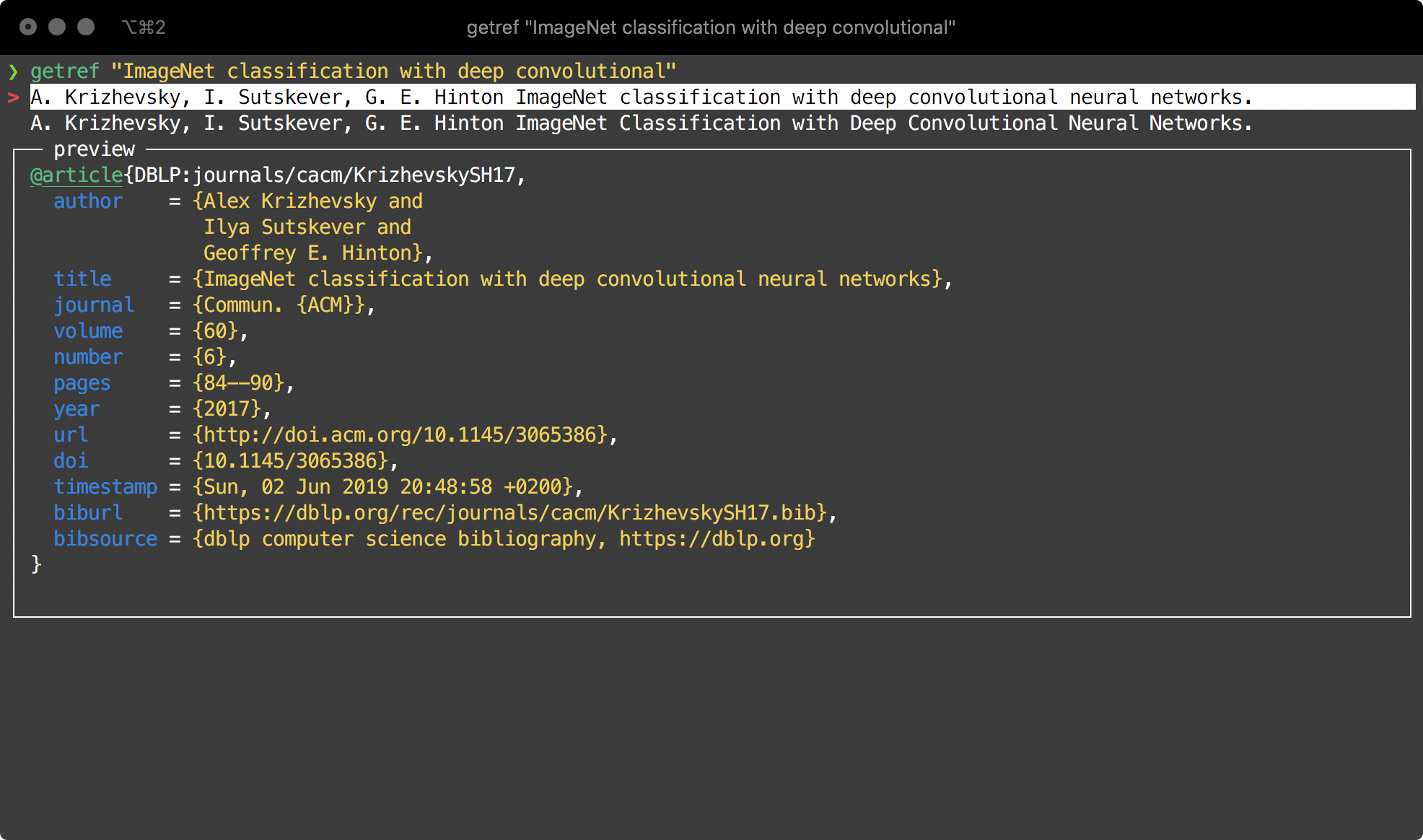Click the getref command in the prompt
This screenshot has height=840, width=1423.
65,71
